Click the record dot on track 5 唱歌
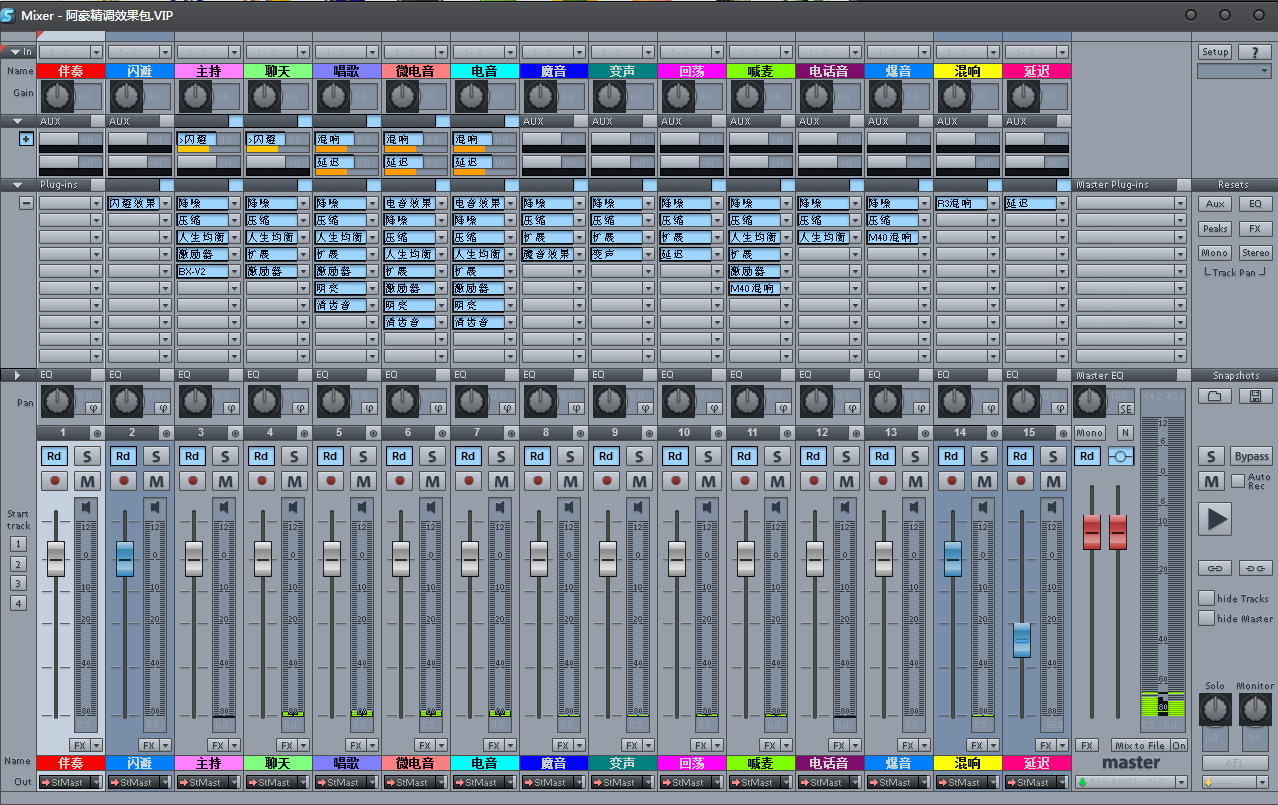 (331, 481)
